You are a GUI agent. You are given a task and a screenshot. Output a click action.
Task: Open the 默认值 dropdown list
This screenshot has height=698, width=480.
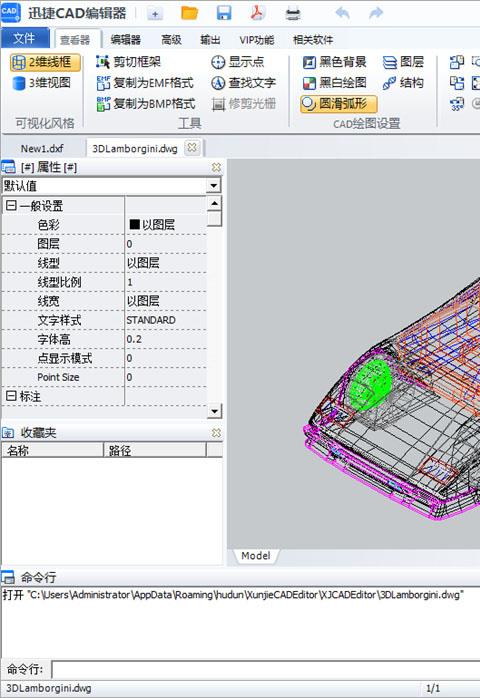[214, 186]
